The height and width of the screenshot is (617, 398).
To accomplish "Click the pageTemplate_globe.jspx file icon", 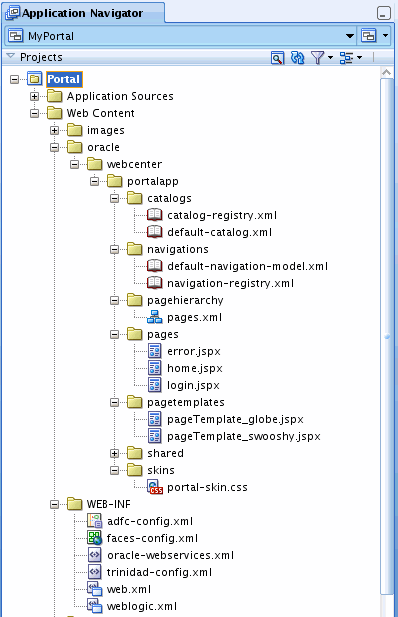I will click(154, 419).
